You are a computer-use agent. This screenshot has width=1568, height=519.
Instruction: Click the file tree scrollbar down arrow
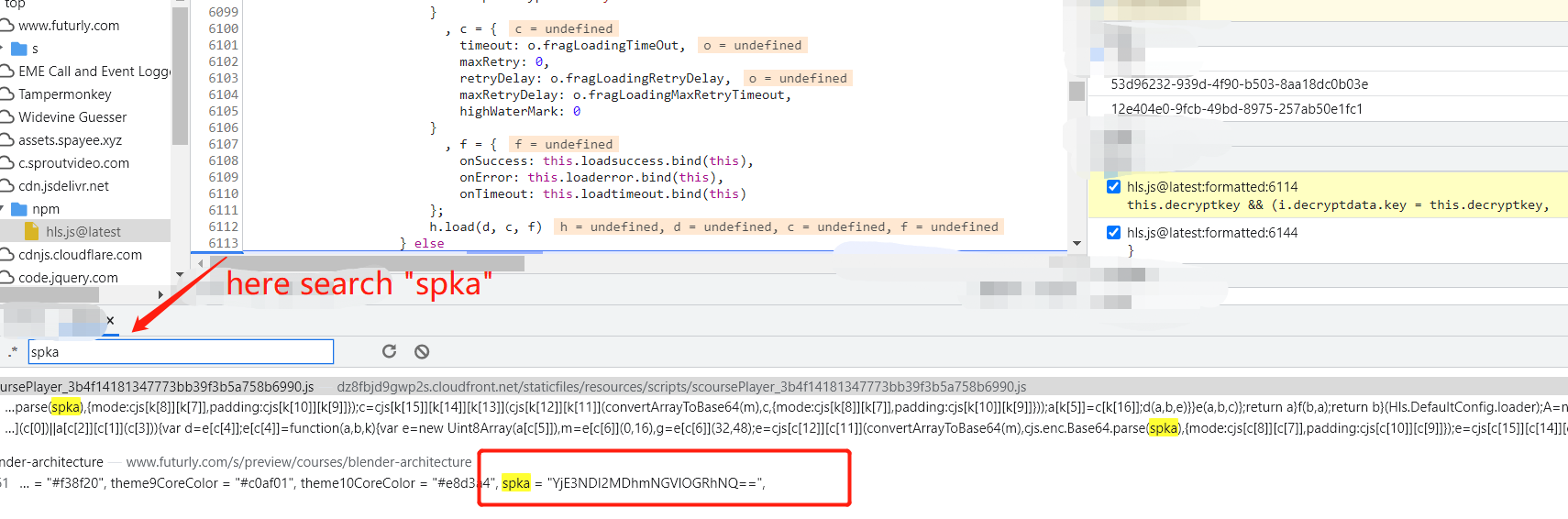pyautogui.click(x=180, y=275)
